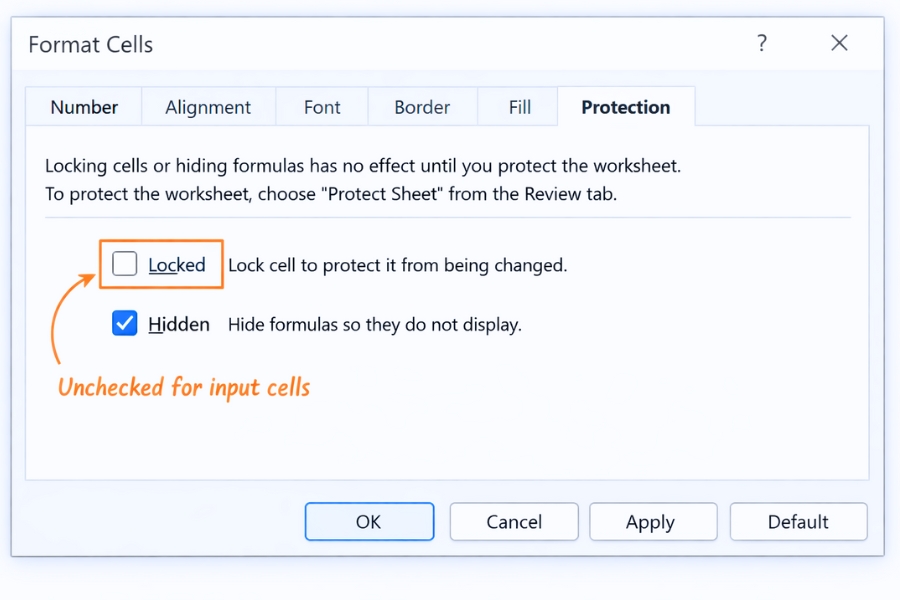Select the Font tab
The width and height of the screenshot is (900, 600).
321,106
